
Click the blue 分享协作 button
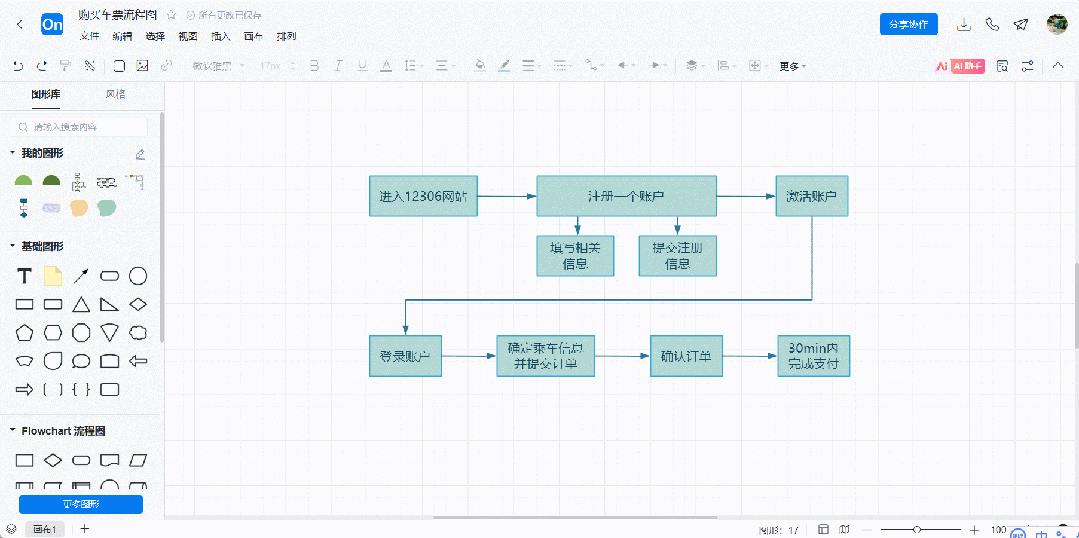(x=908, y=24)
